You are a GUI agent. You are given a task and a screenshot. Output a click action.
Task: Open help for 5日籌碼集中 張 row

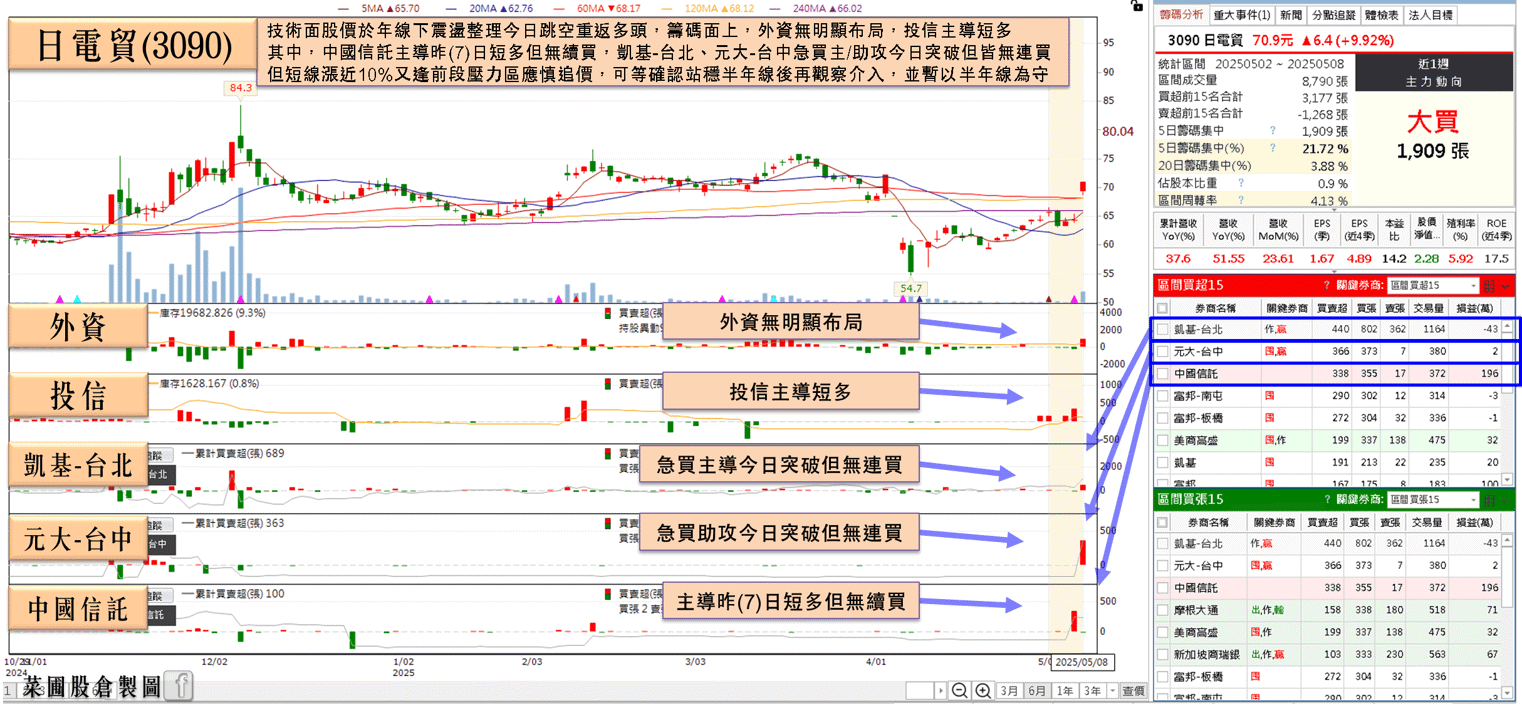pos(1273,130)
